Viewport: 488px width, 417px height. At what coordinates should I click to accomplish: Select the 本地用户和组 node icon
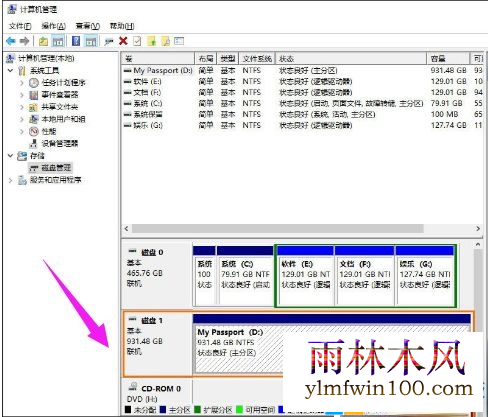[34, 119]
